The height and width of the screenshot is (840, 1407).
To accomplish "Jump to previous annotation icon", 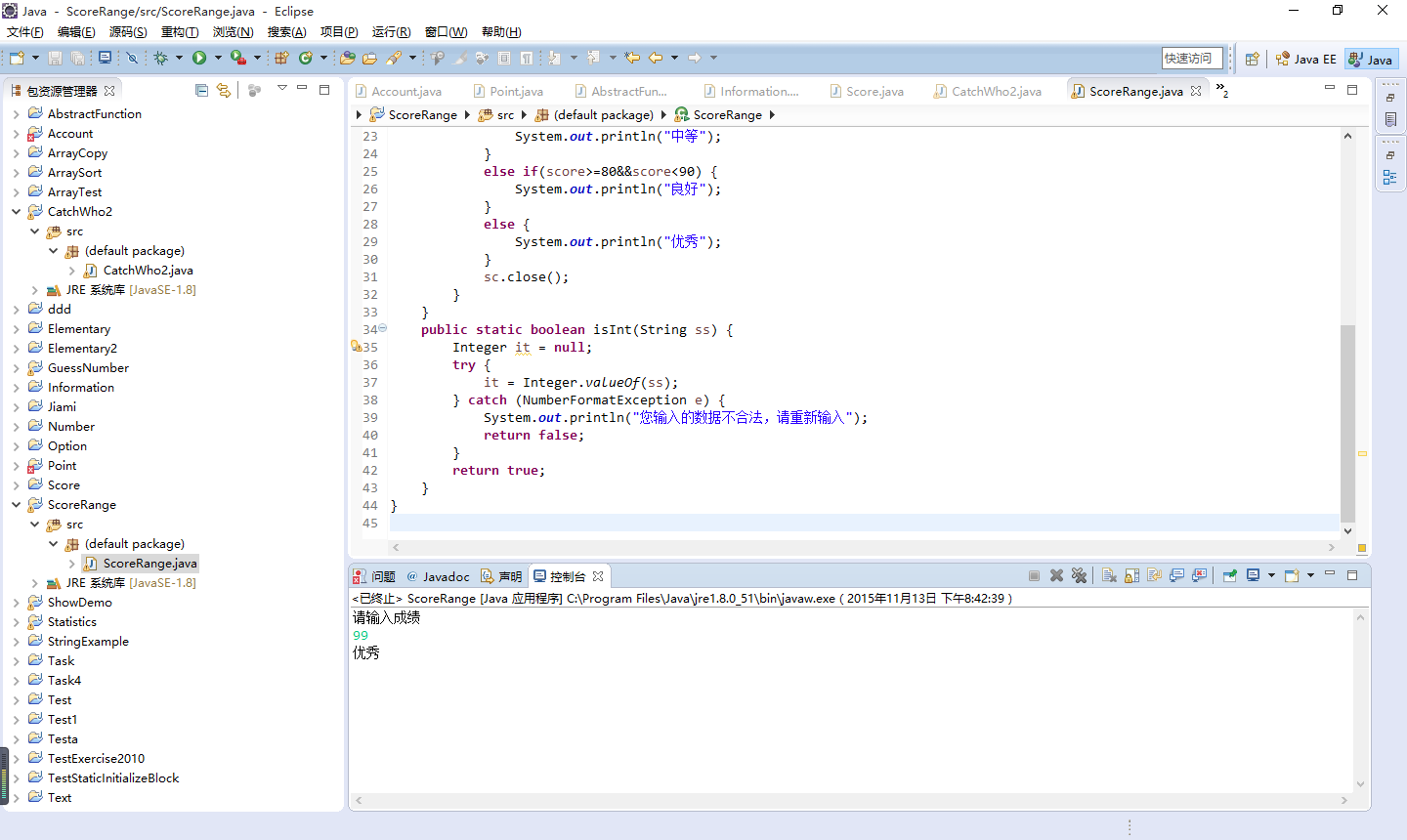I will (x=593, y=58).
